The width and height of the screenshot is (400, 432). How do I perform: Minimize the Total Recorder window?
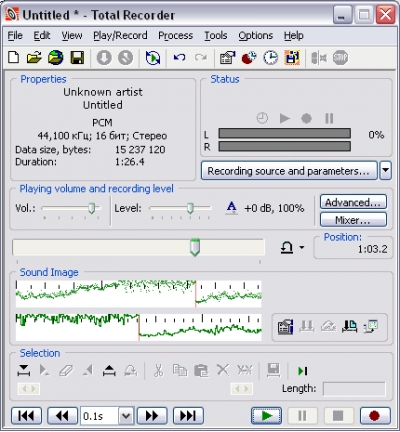click(x=342, y=15)
